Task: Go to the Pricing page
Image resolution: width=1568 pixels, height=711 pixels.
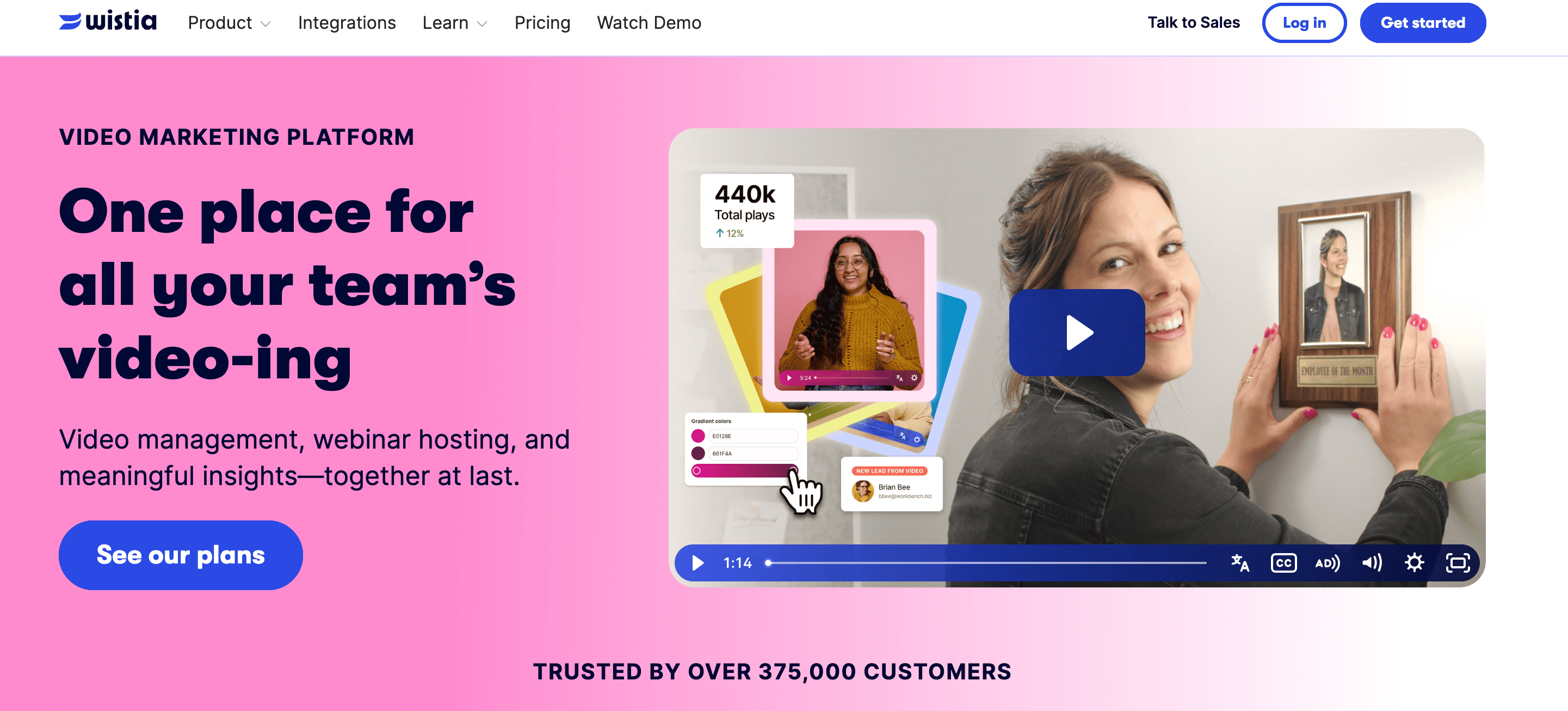Action: [x=542, y=23]
